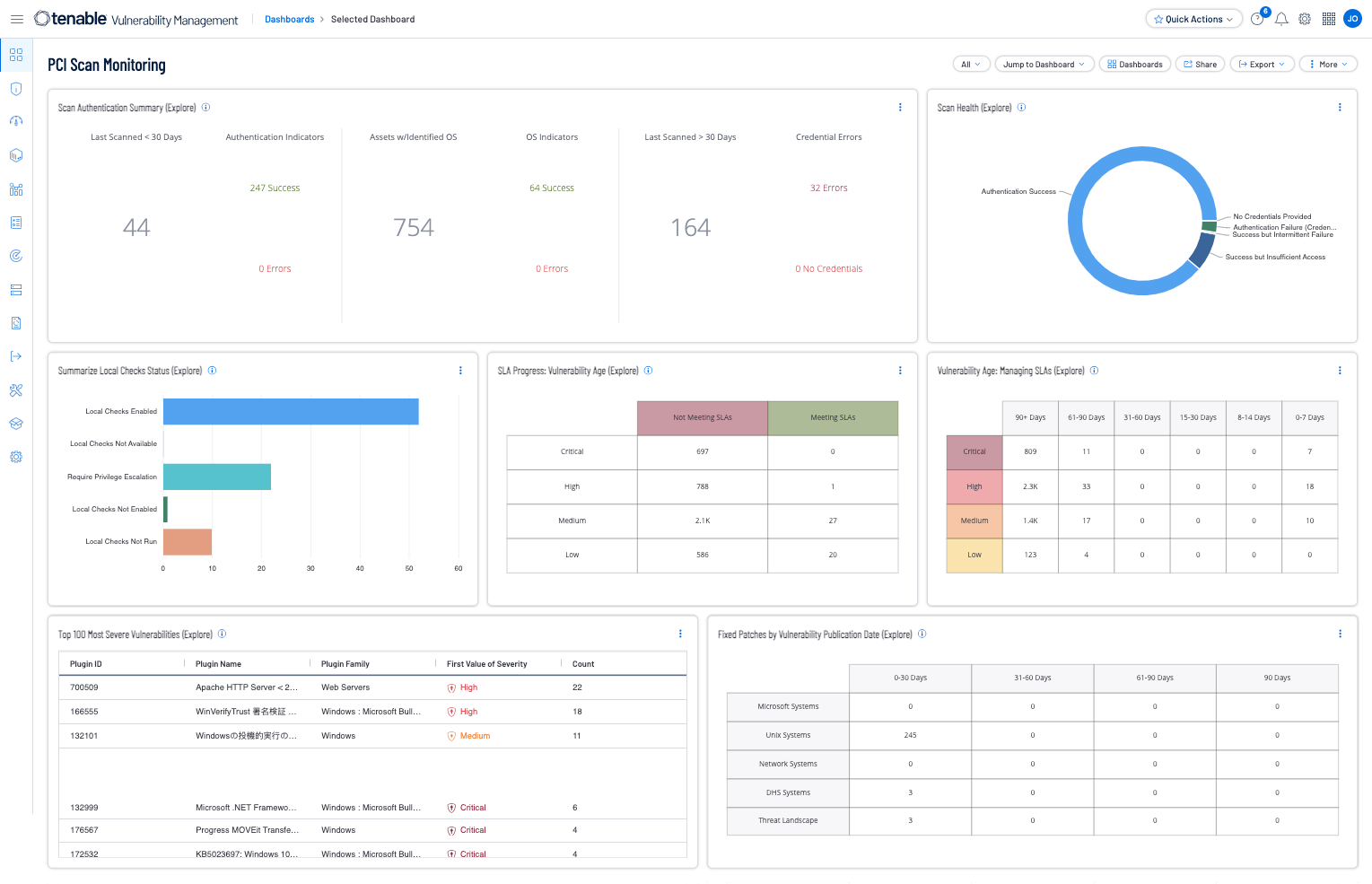Click the 247 Success authentication indicator
1372x884 pixels.
click(275, 188)
